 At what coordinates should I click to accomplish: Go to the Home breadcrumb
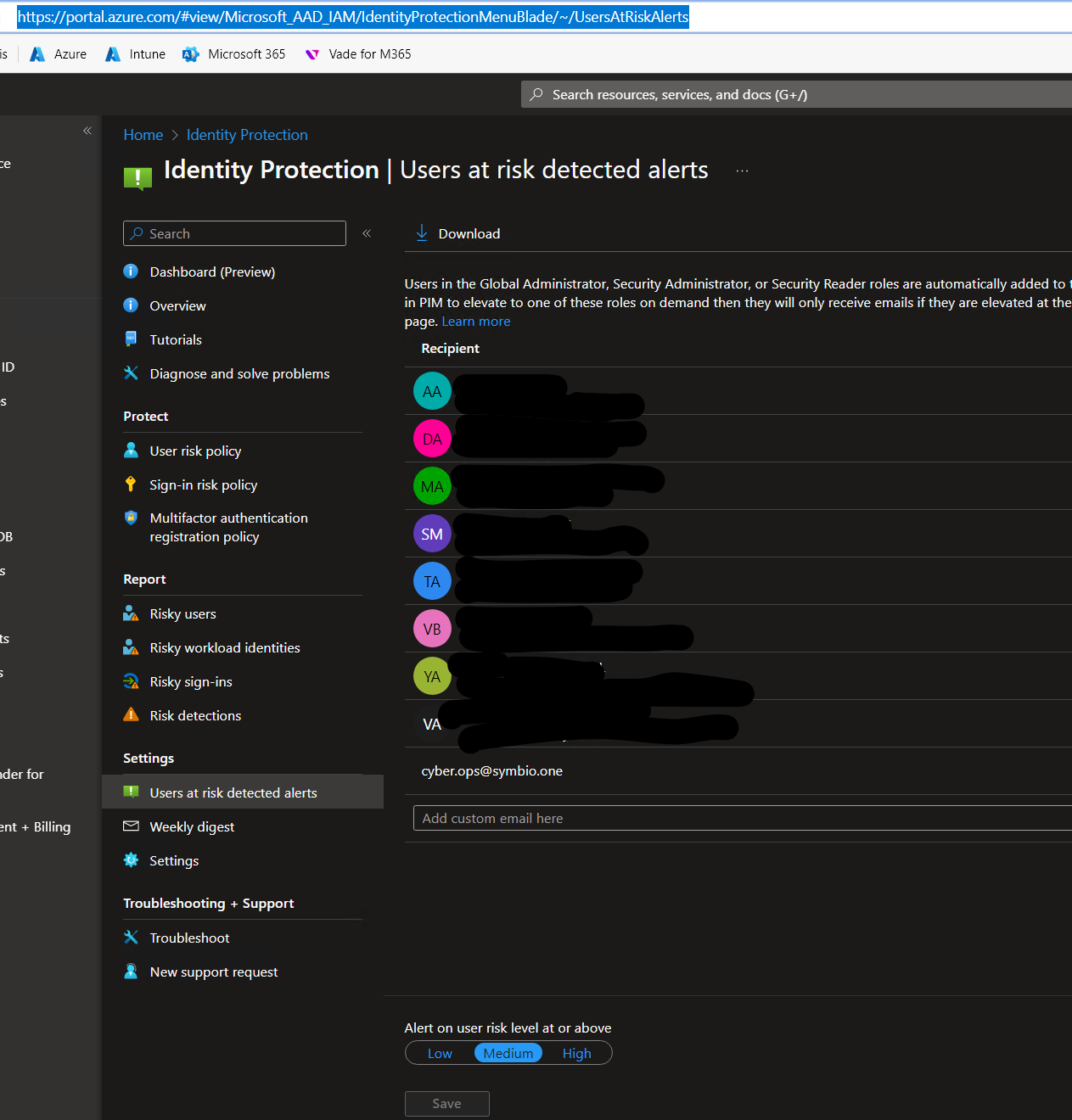(143, 135)
